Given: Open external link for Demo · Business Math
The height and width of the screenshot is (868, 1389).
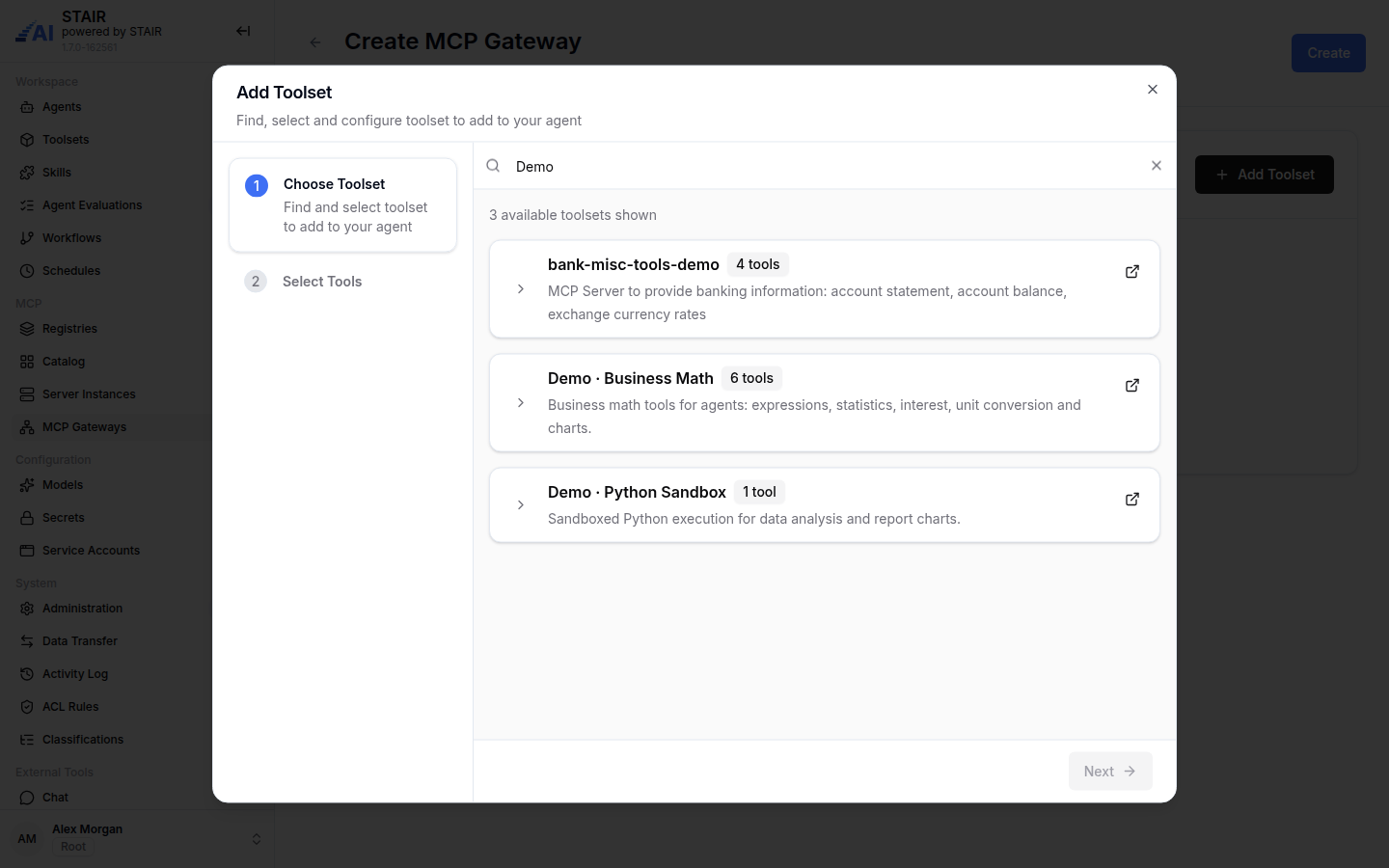Looking at the screenshot, I should pyautogui.click(x=1132, y=386).
